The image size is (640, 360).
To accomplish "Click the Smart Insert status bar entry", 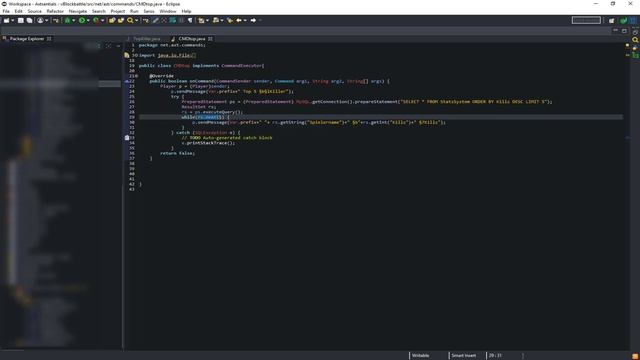I will (x=464, y=356).
